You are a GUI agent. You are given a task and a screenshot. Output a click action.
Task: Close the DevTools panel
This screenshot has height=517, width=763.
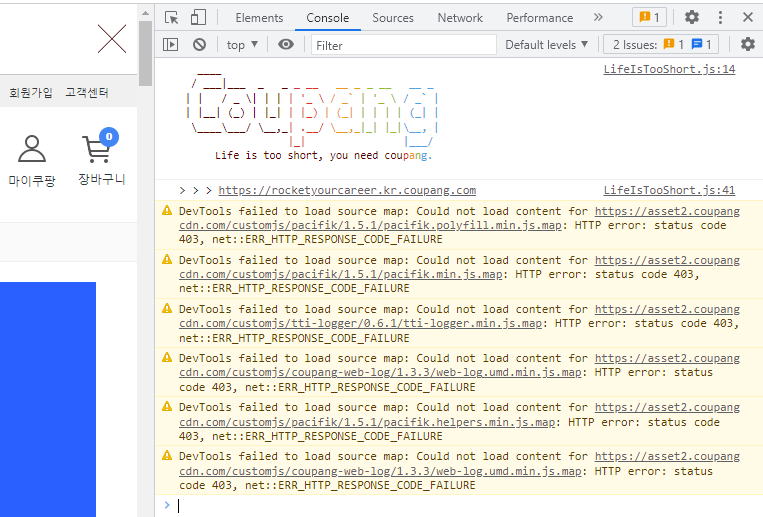(x=748, y=18)
